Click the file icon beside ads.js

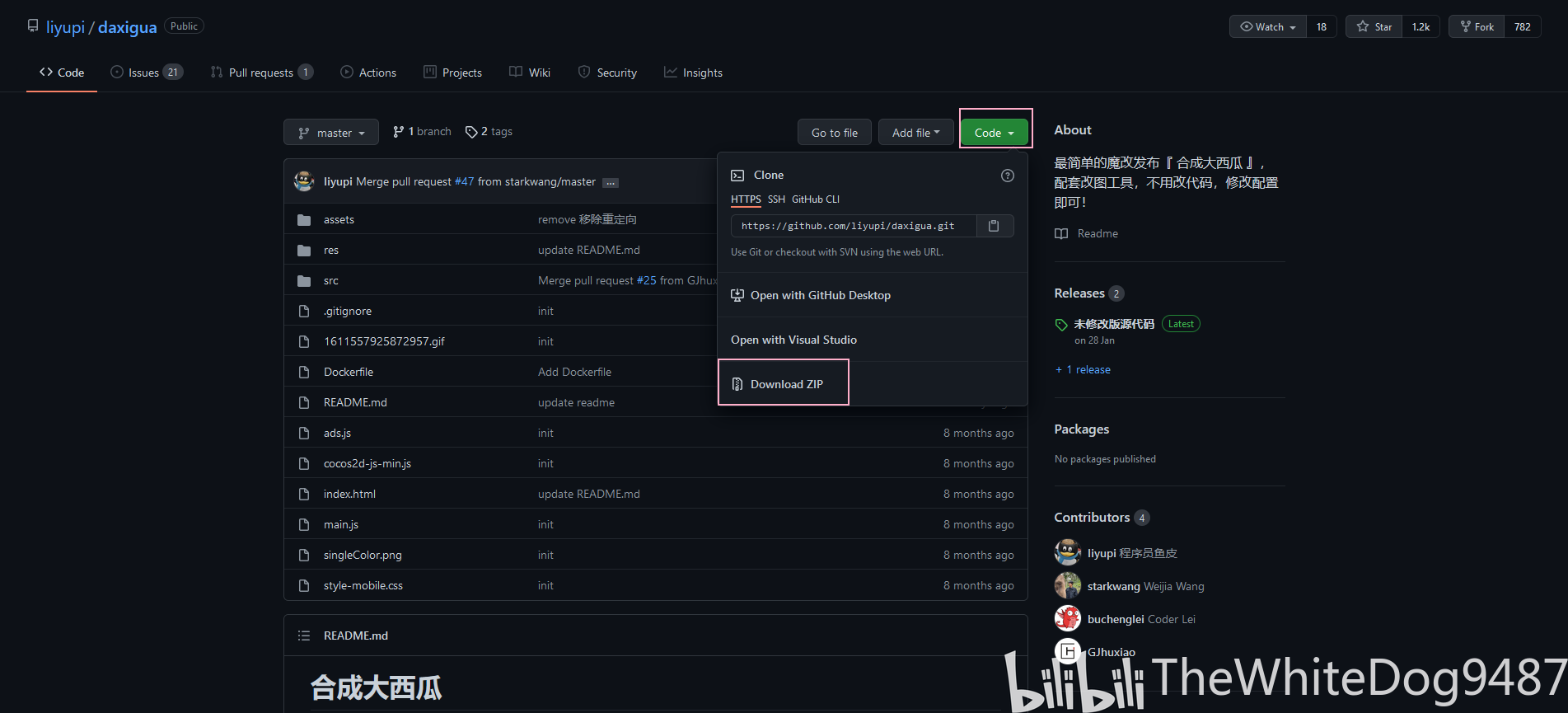click(x=304, y=434)
